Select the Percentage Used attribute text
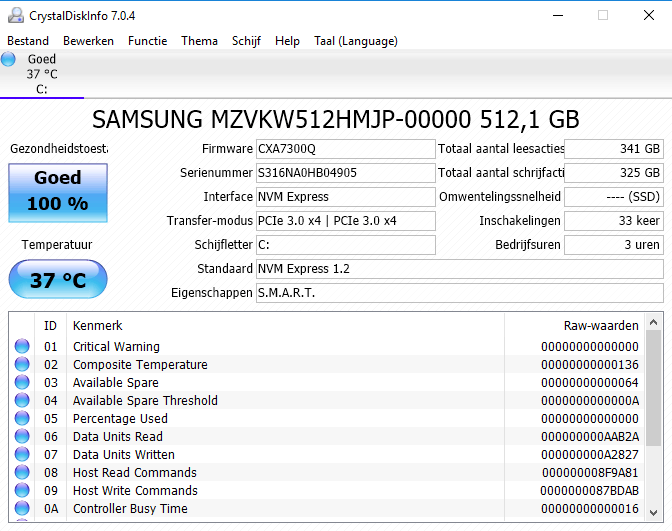Viewport: 672px width, 531px height. point(120,418)
